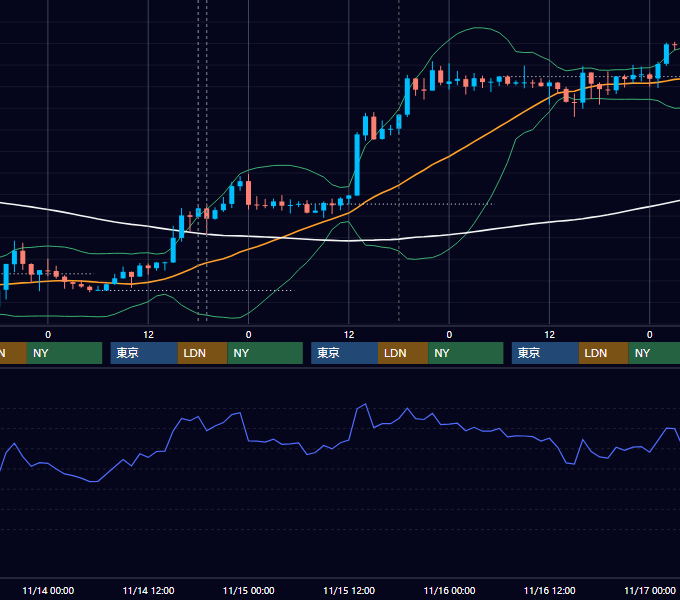Select hour label 12 above 11/15 12:00
The height and width of the screenshot is (600, 680).
coord(349,335)
